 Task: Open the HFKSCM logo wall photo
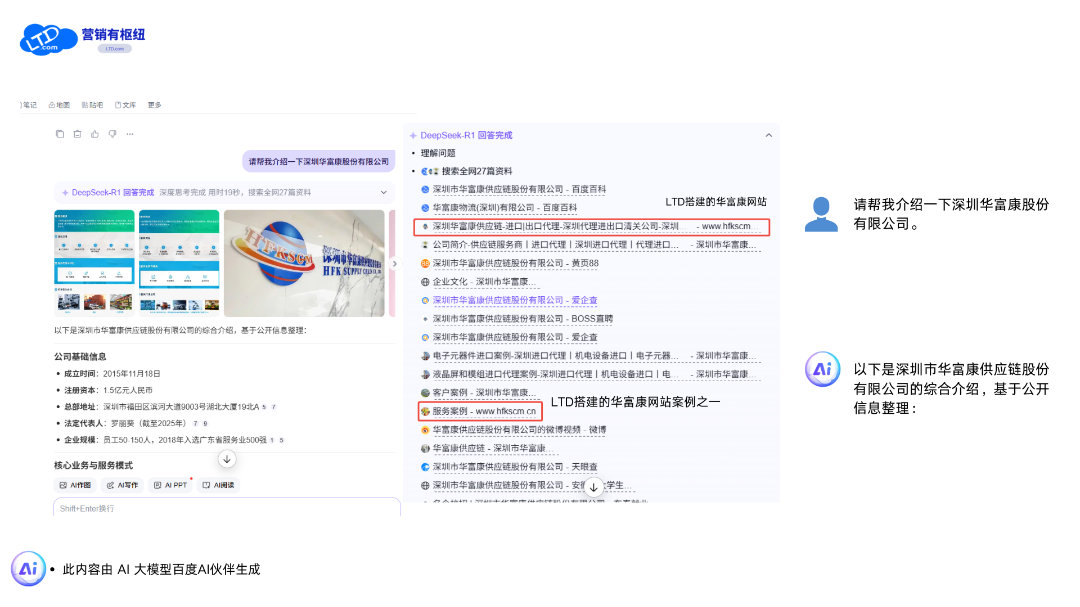tap(304, 263)
